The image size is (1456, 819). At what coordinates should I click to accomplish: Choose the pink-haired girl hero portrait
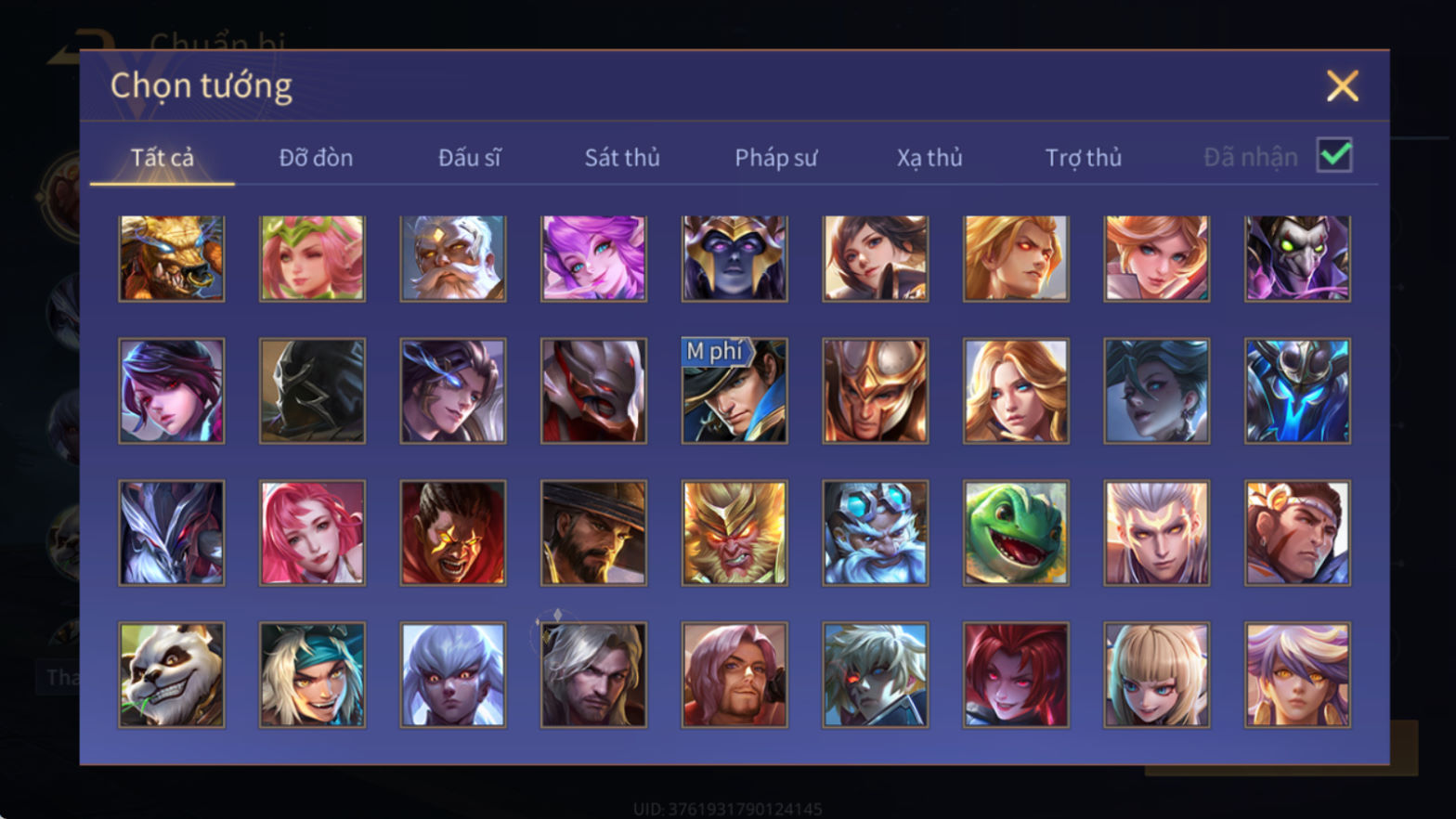click(312, 533)
